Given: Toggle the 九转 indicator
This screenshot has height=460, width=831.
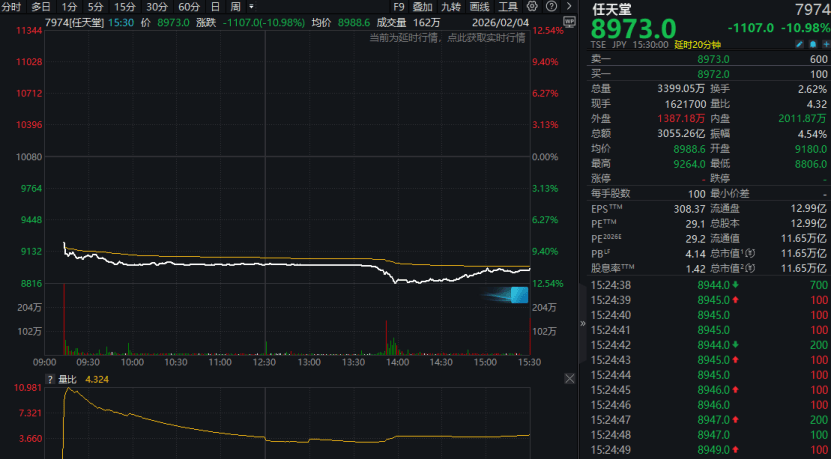Looking at the screenshot, I should click(x=451, y=6).
